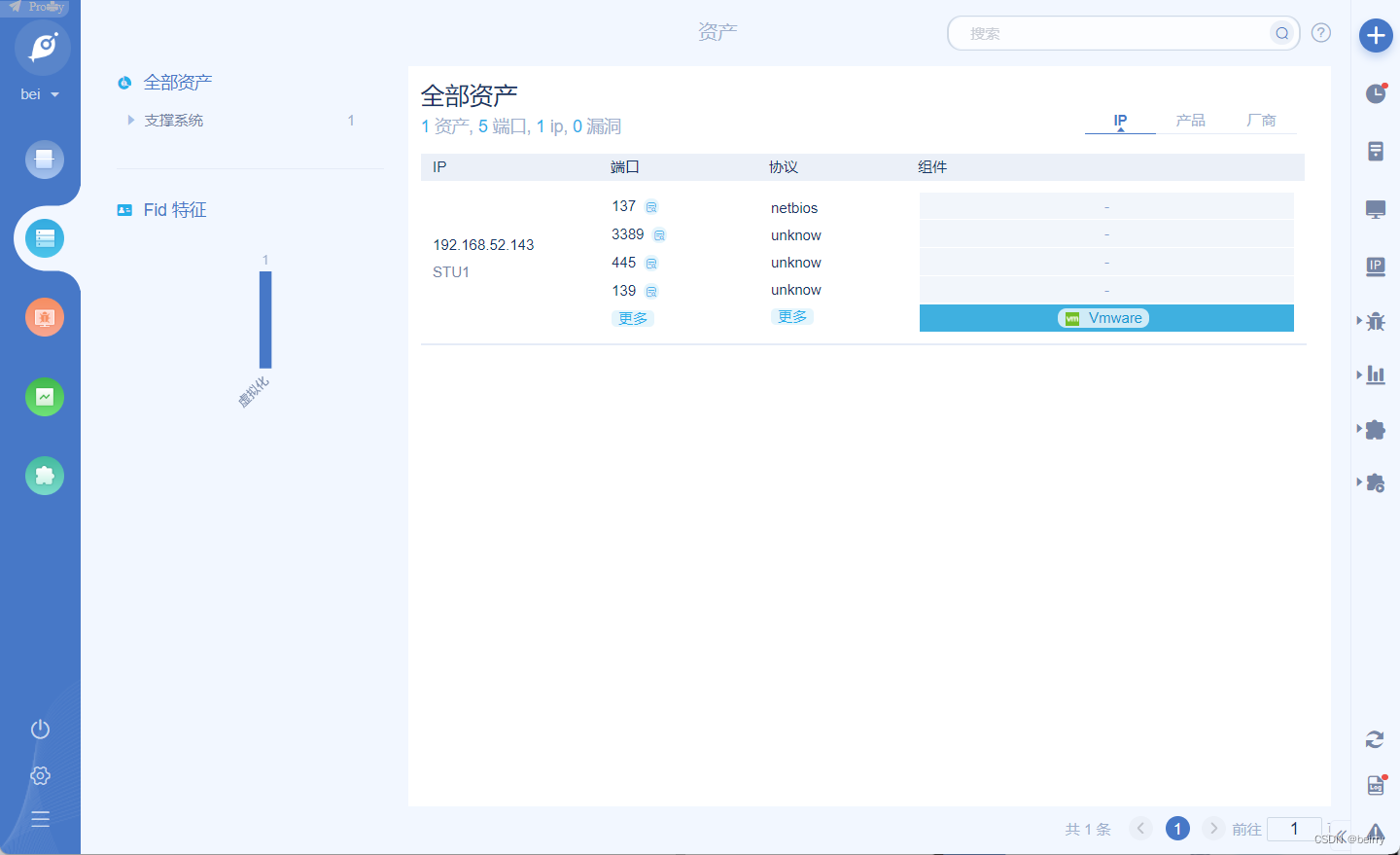Expand the bug vulnerabilities icon on right bar

pos(1375,321)
